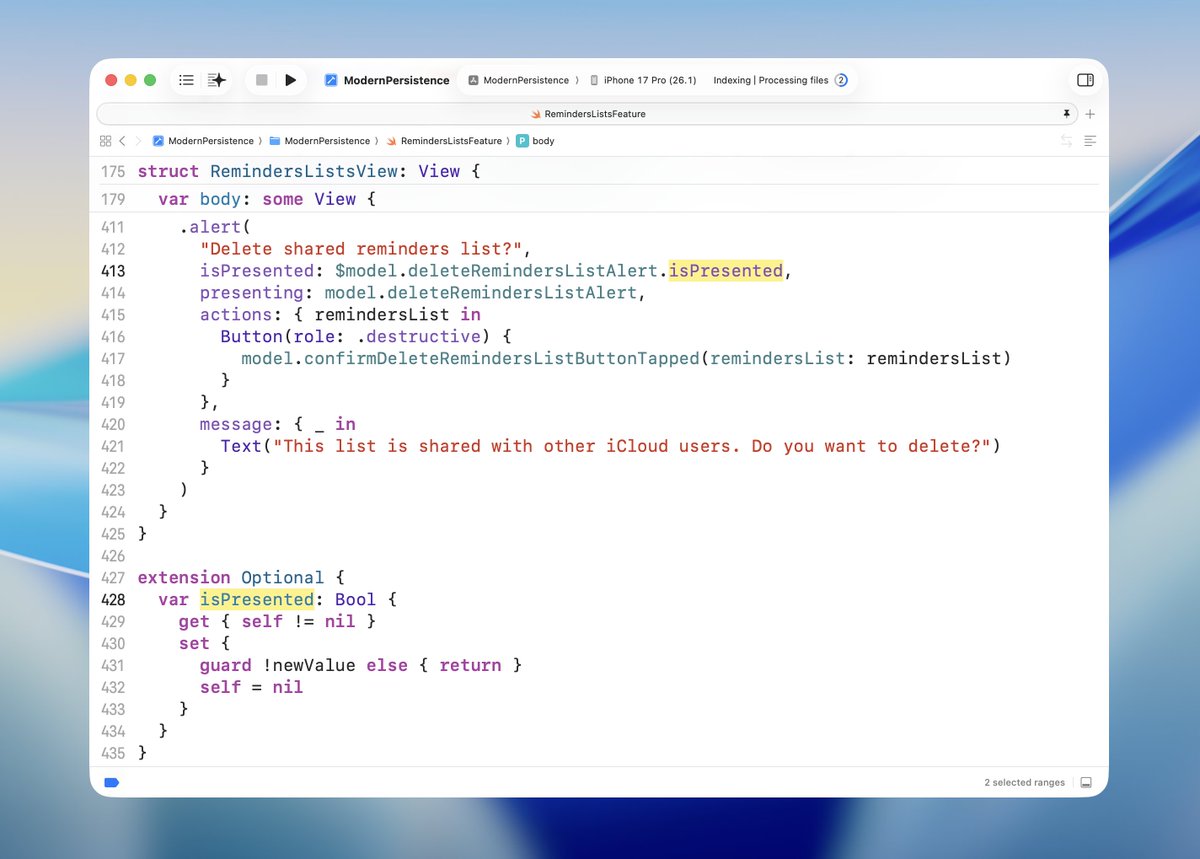The image size is (1200, 859).
Task: Click highlighted isPresented on line 428
Action: pos(257,599)
